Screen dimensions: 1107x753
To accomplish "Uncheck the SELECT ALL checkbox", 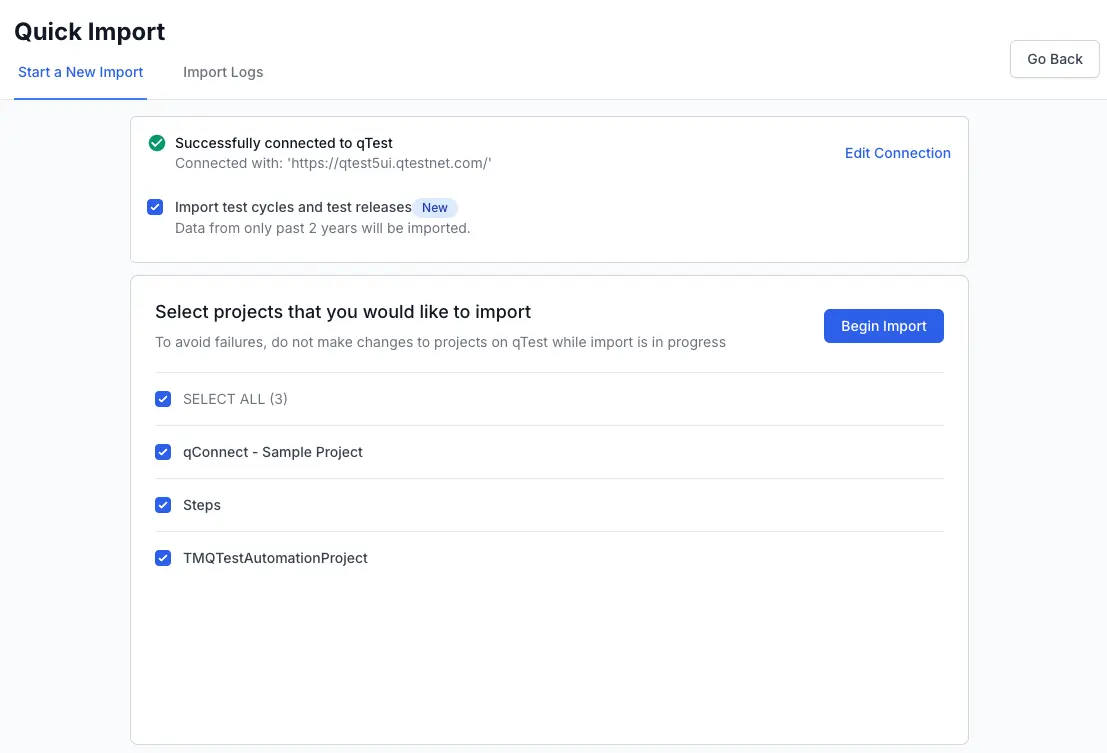I will (x=163, y=399).
